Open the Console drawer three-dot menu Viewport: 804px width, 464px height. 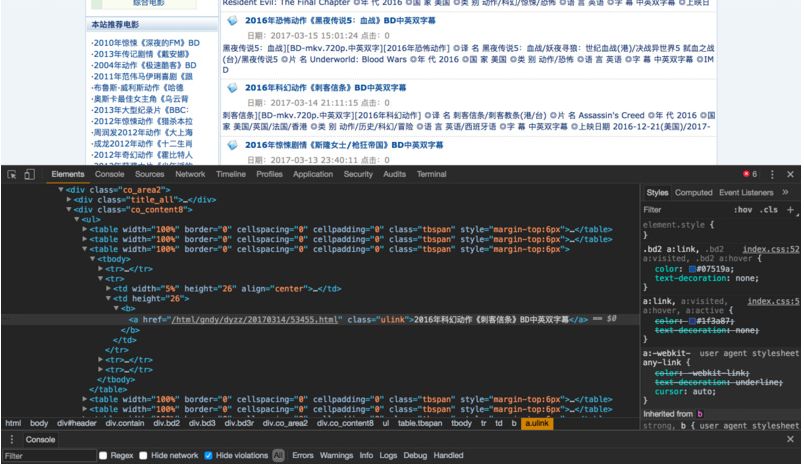[x=12, y=439]
